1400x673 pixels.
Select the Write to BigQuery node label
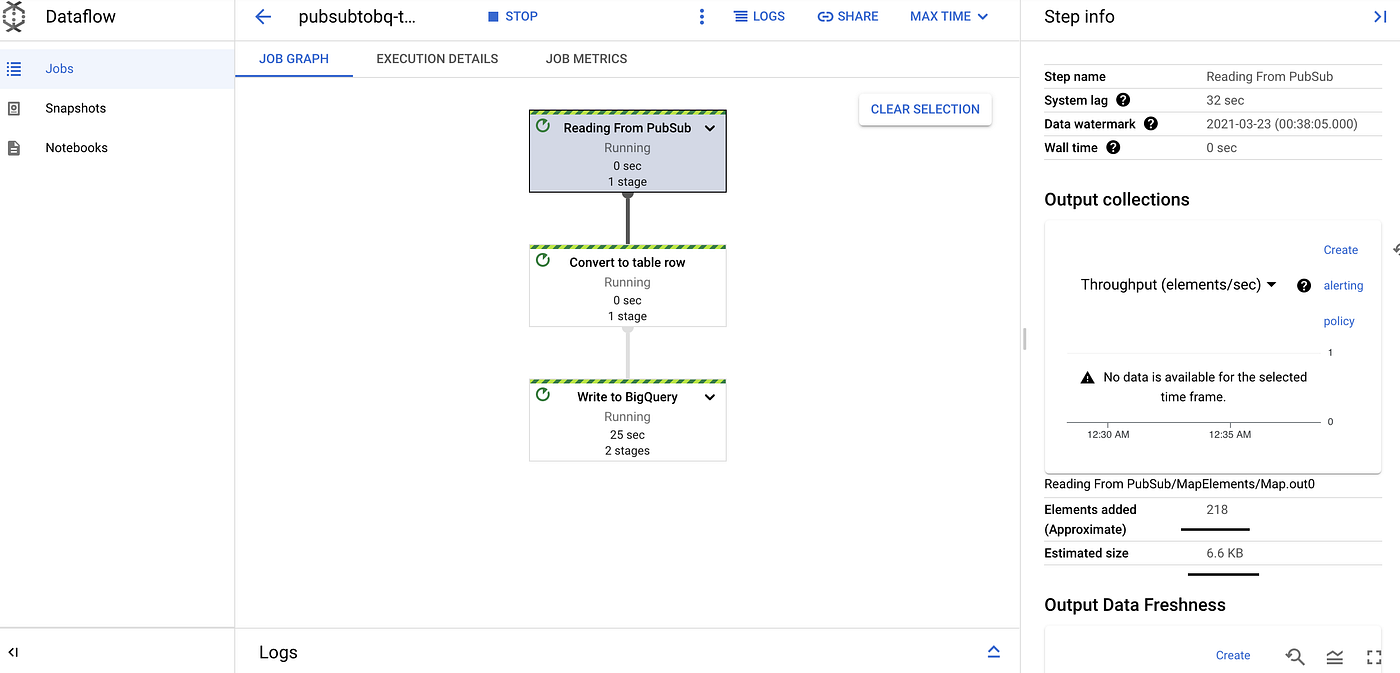(627, 397)
